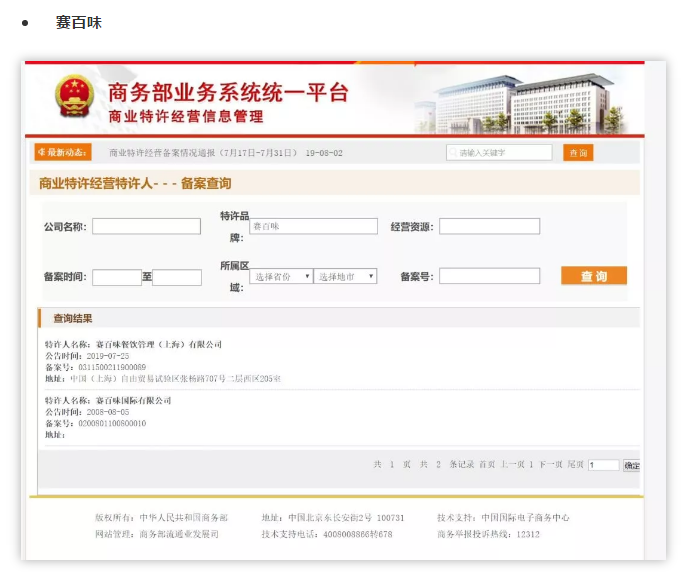Click the 查询结果 section header
The height and width of the screenshot is (579, 695).
coord(73,318)
